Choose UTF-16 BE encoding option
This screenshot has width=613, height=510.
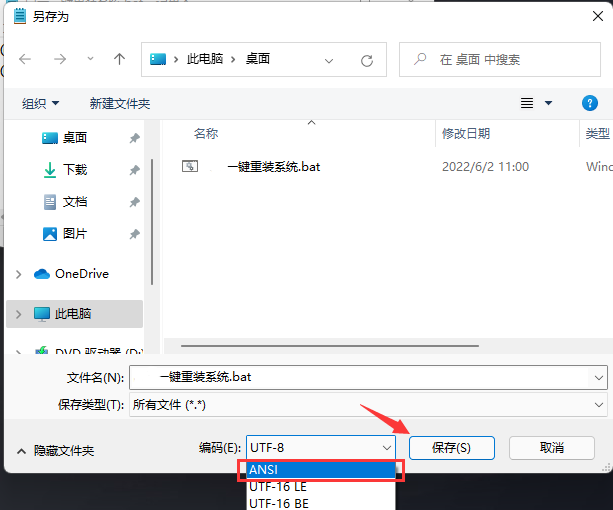(321, 503)
